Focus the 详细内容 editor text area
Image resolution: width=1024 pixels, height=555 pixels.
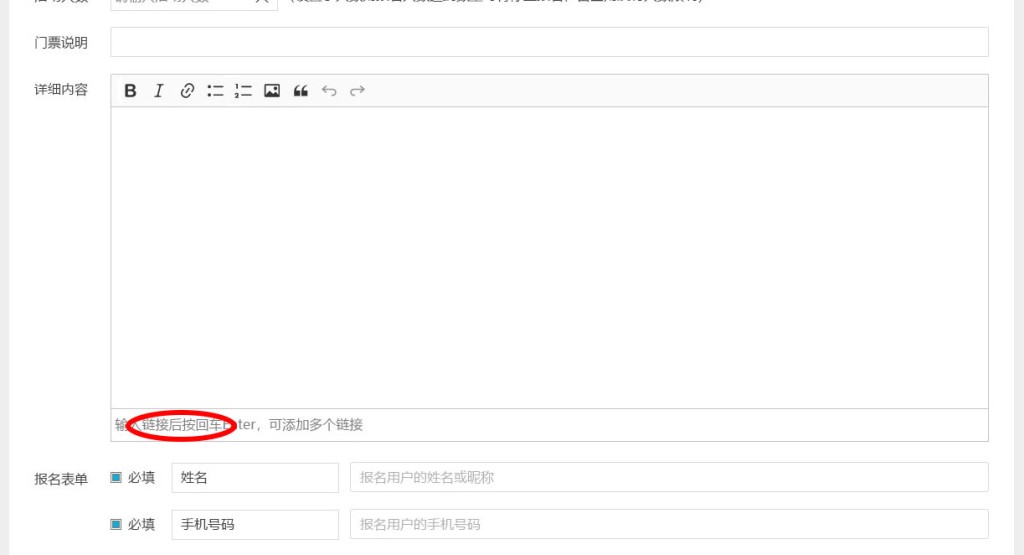pos(549,258)
